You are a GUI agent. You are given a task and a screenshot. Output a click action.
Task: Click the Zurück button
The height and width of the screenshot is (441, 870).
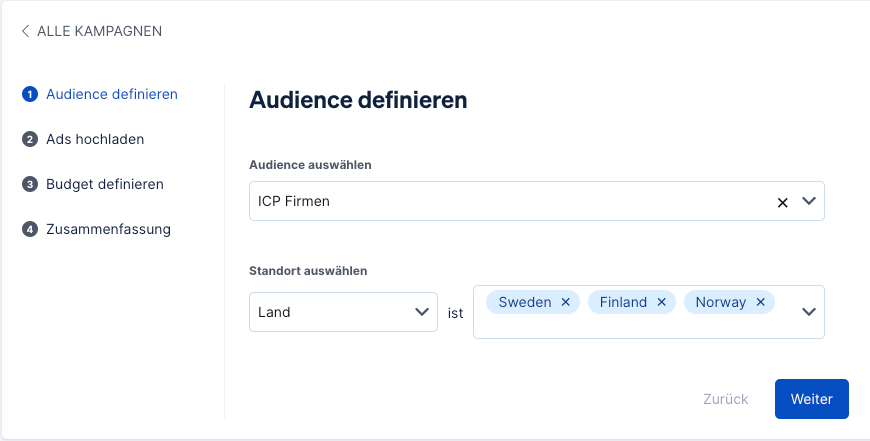tap(725, 399)
